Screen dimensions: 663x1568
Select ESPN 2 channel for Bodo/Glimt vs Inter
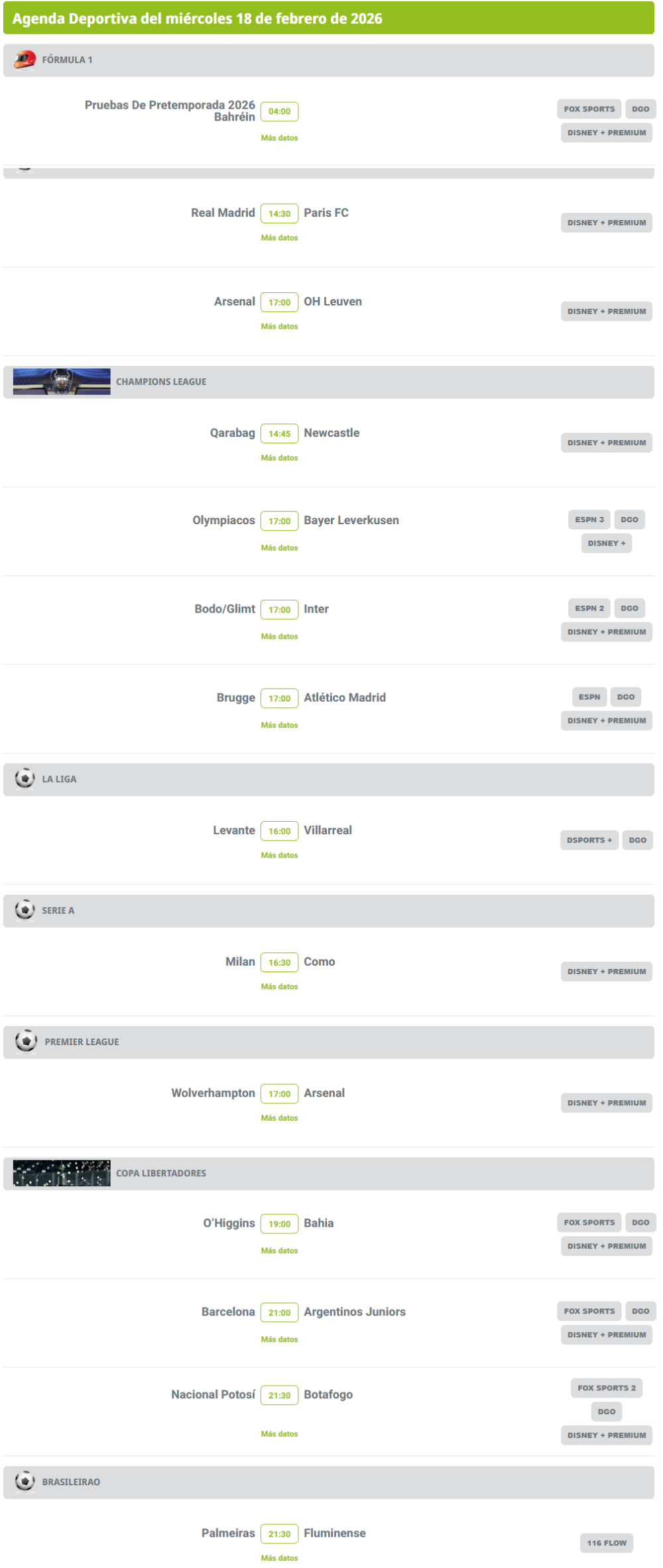coord(589,608)
